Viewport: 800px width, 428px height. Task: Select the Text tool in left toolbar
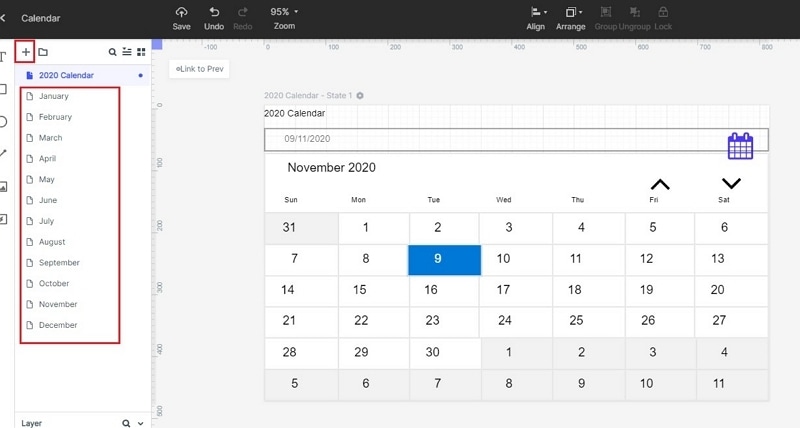[3, 57]
